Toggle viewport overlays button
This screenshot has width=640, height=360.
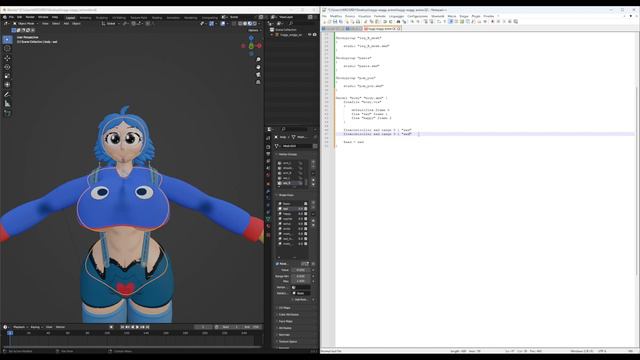pos(222,24)
